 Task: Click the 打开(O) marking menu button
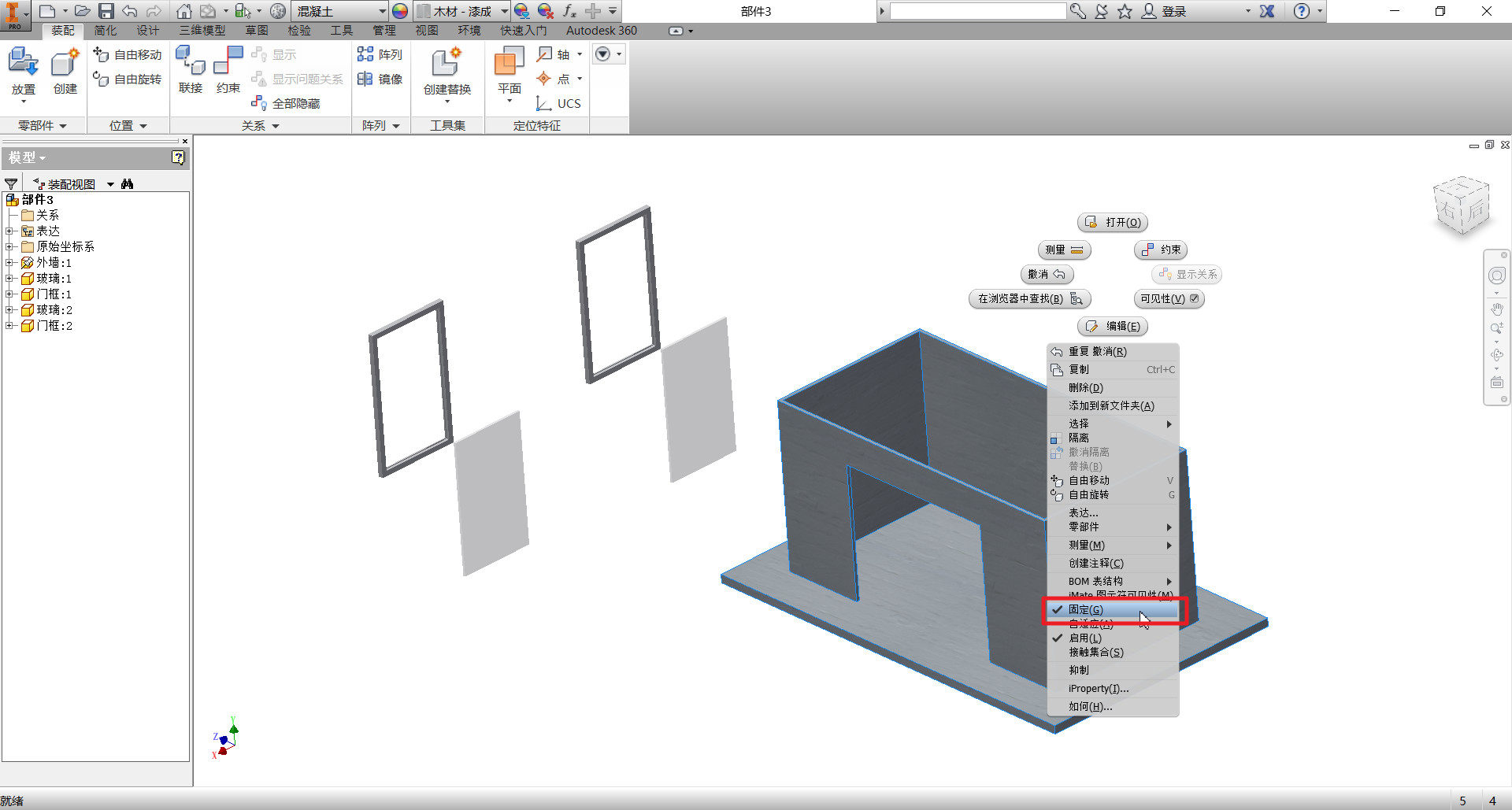pyautogui.click(x=1113, y=222)
